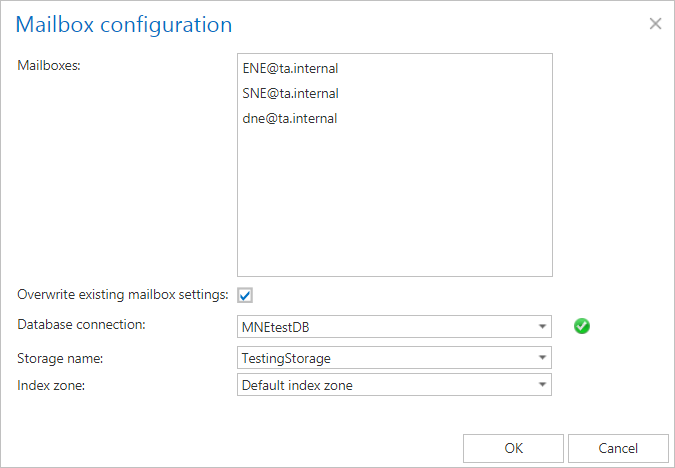The width and height of the screenshot is (675, 468).
Task: Click the Storage name label
Action: click(61, 356)
